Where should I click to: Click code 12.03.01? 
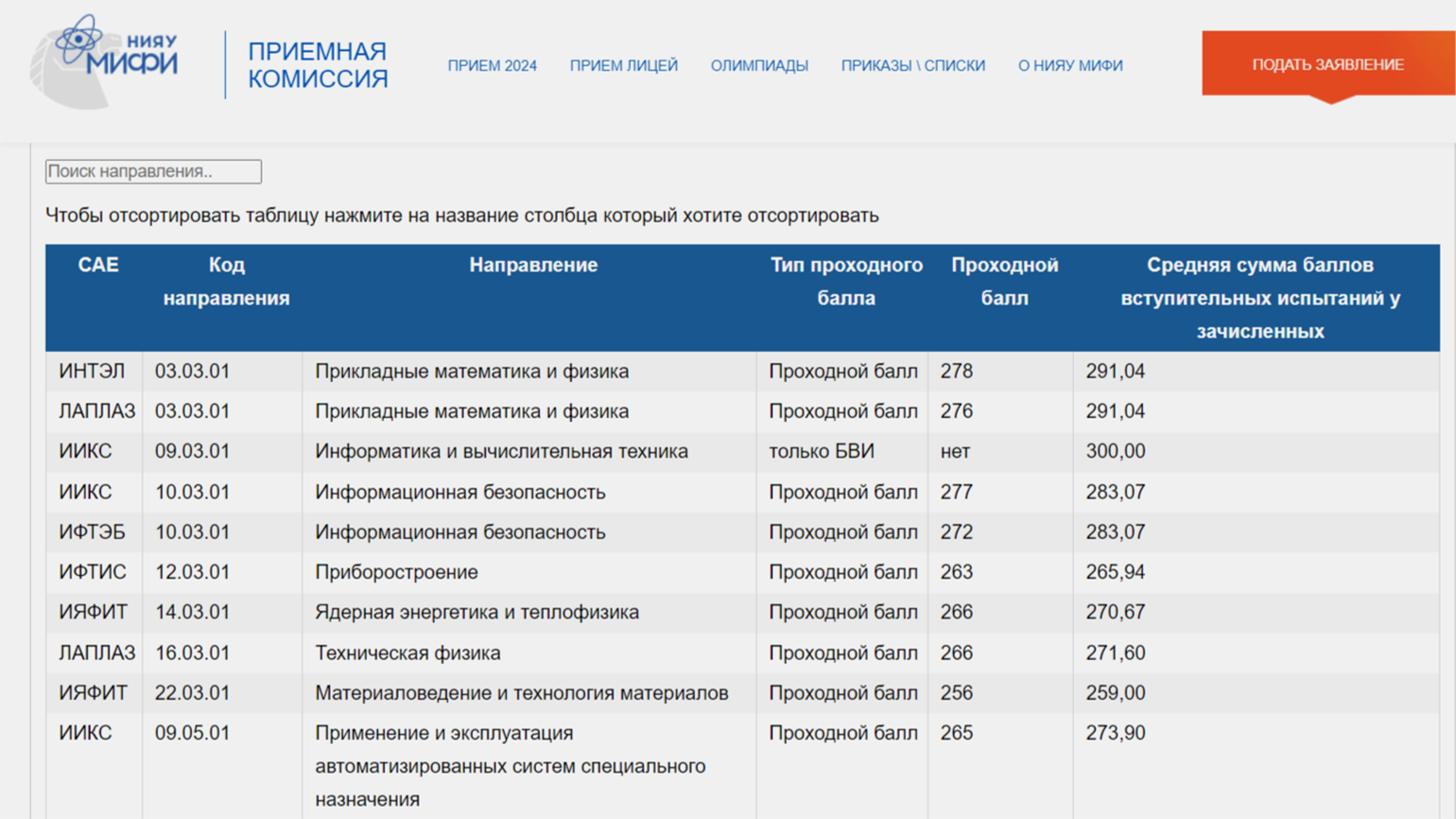192,572
